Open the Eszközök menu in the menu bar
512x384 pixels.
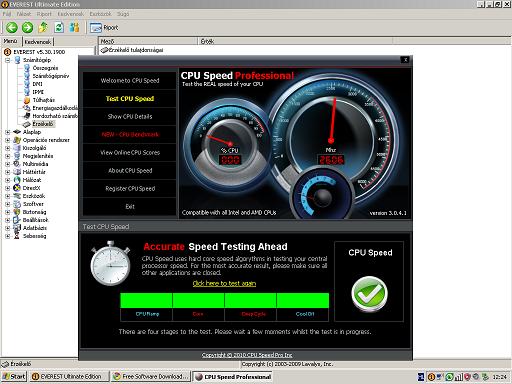pos(100,14)
